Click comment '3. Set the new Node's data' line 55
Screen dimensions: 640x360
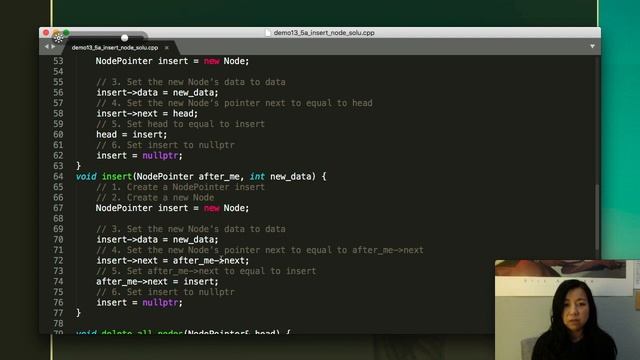[x=191, y=82]
